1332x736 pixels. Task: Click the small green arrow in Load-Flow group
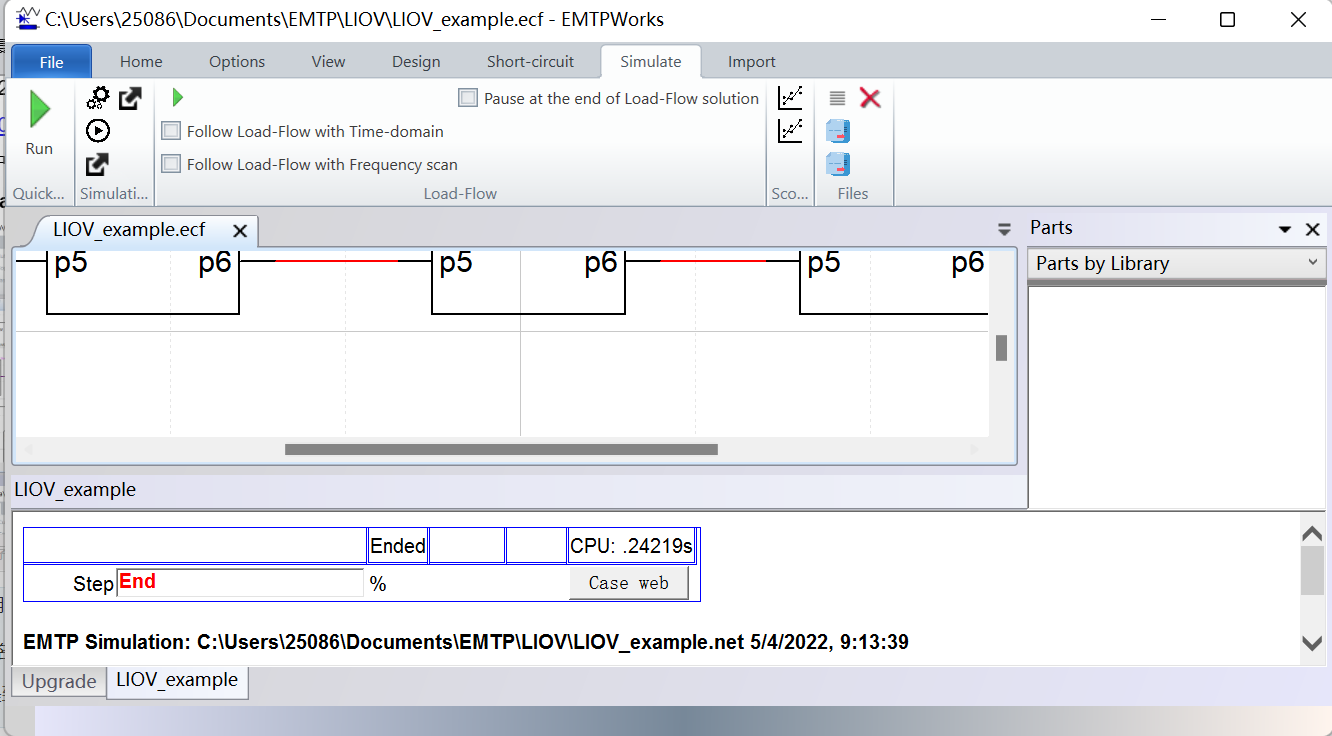[x=177, y=97]
